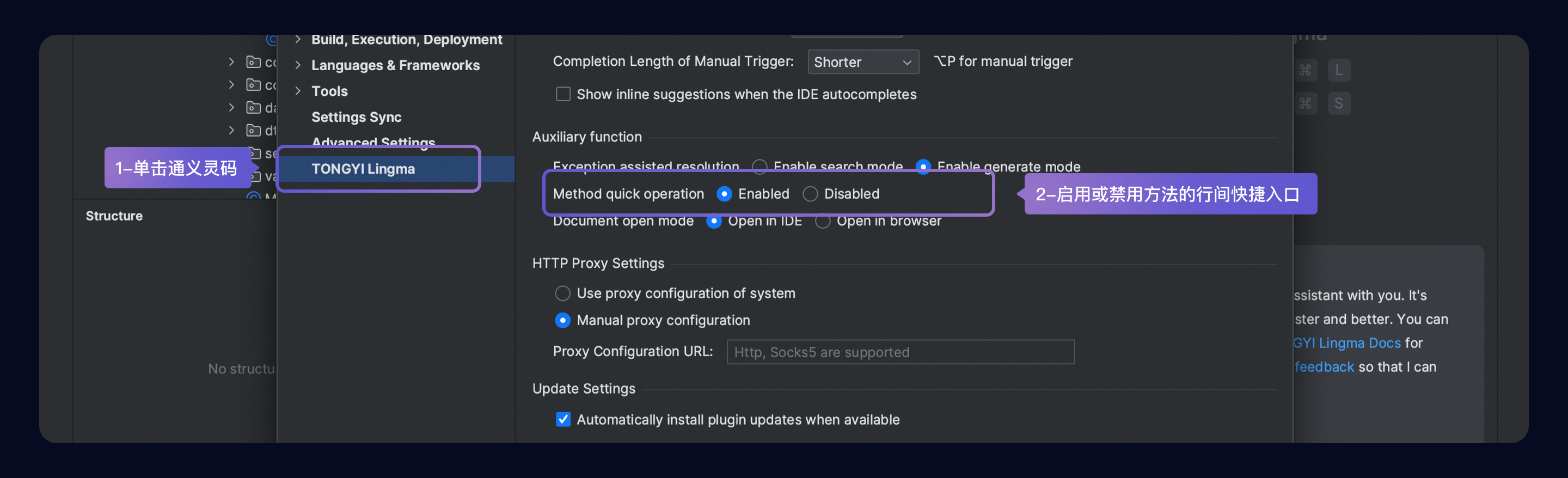Open the Shorter completion length dropdown

pos(862,62)
